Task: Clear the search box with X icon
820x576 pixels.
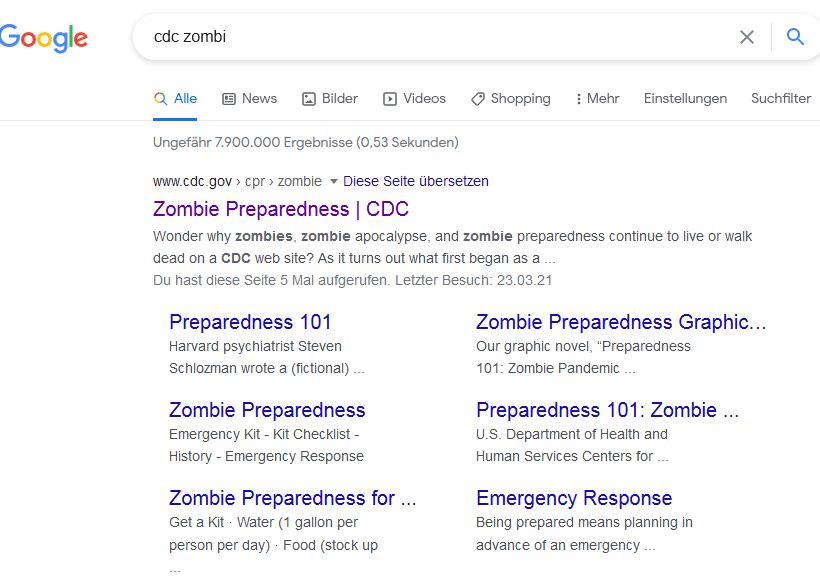Action: point(747,37)
